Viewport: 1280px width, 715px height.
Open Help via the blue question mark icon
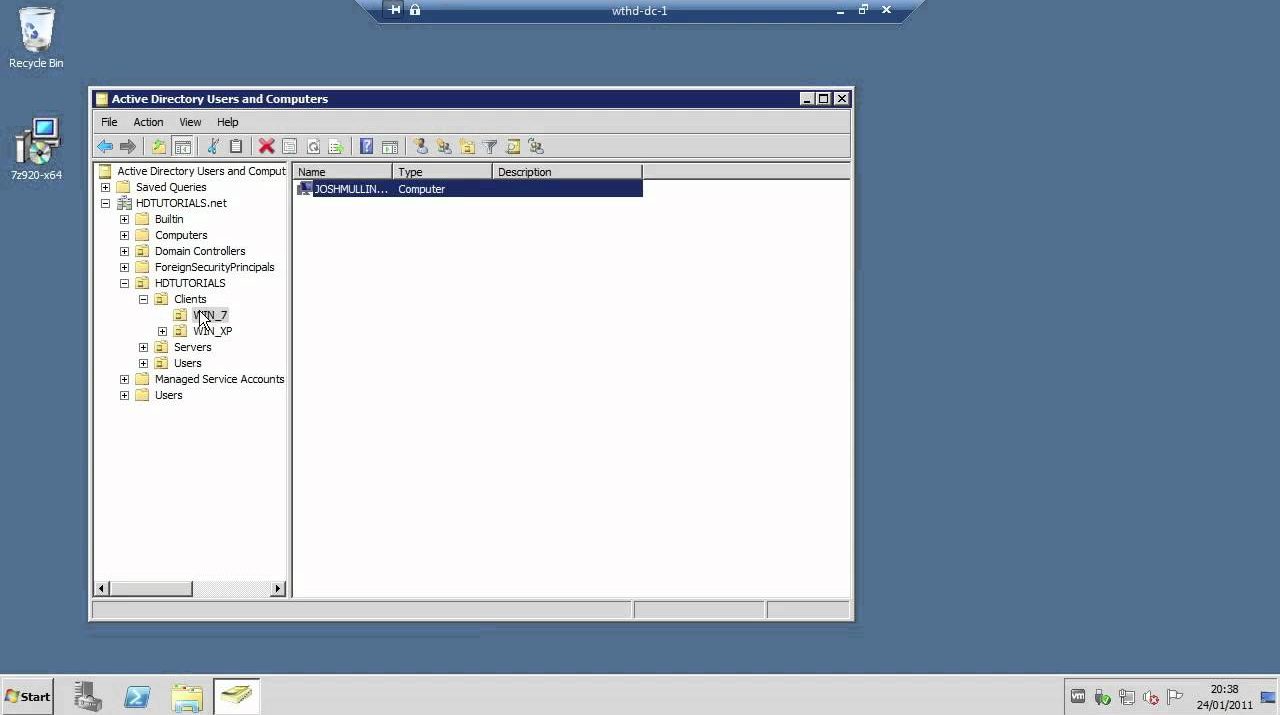tap(366, 147)
